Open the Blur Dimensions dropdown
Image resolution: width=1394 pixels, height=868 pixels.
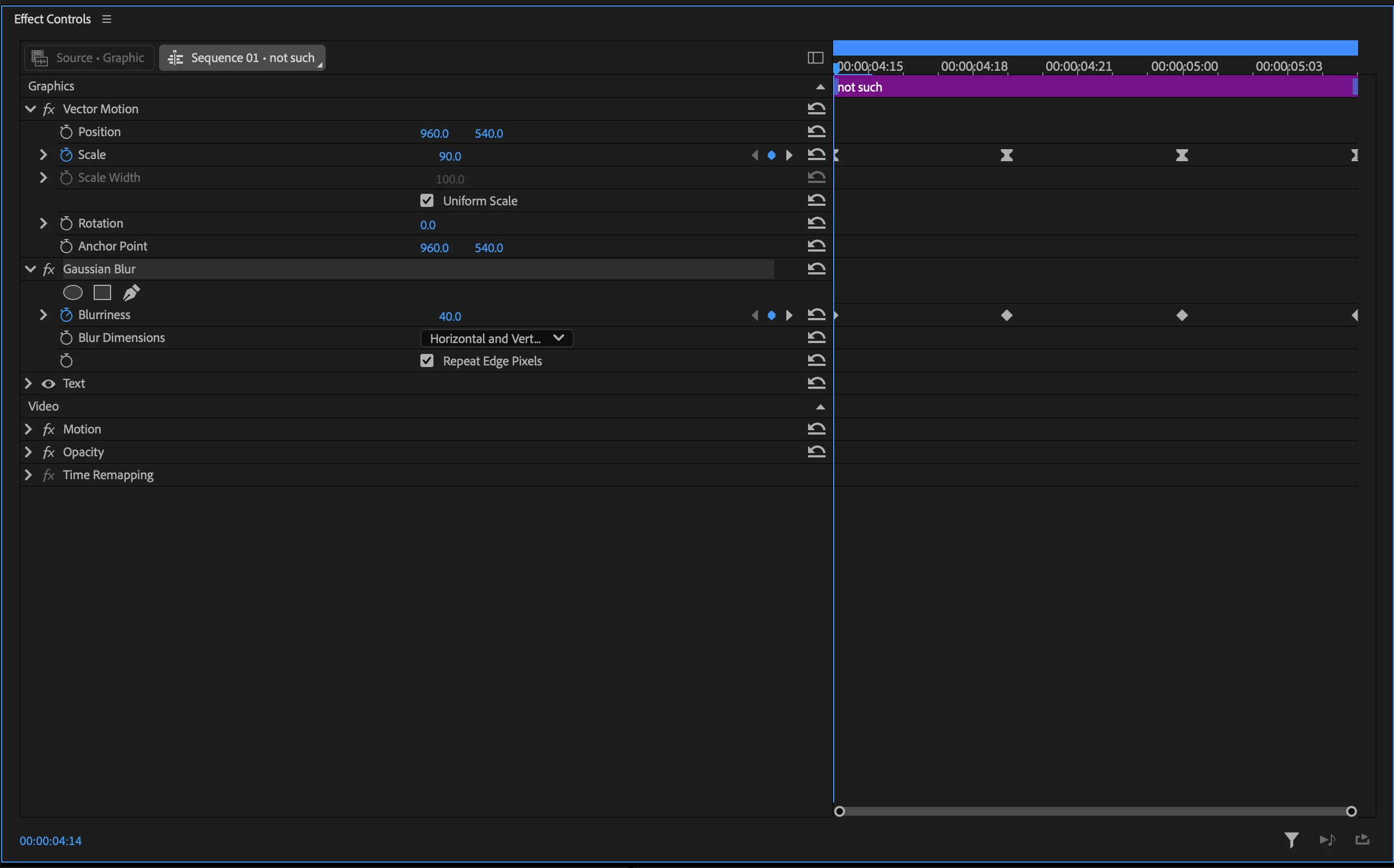tap(497, 338)
